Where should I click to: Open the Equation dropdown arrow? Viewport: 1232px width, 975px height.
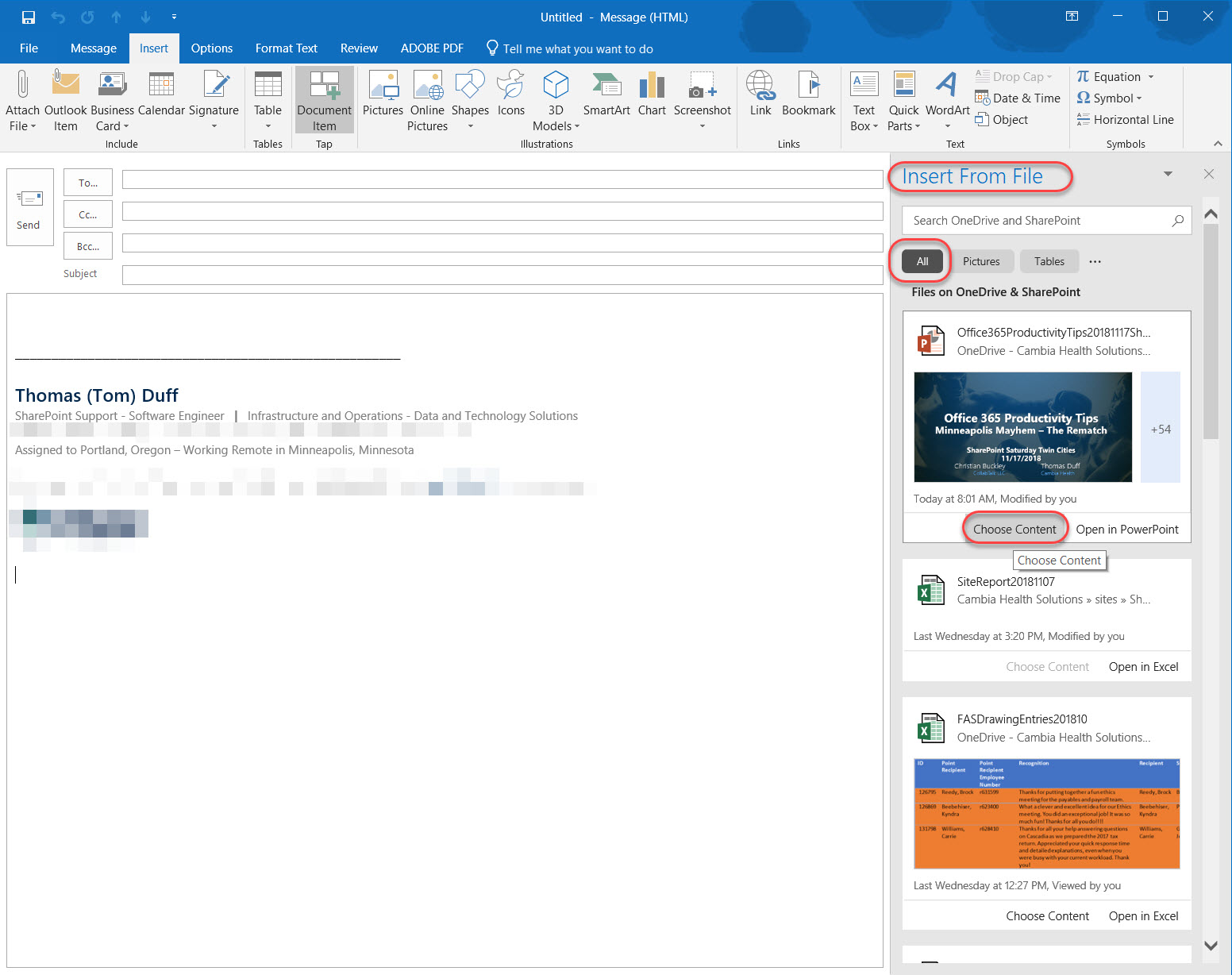tap(1150, 77)
